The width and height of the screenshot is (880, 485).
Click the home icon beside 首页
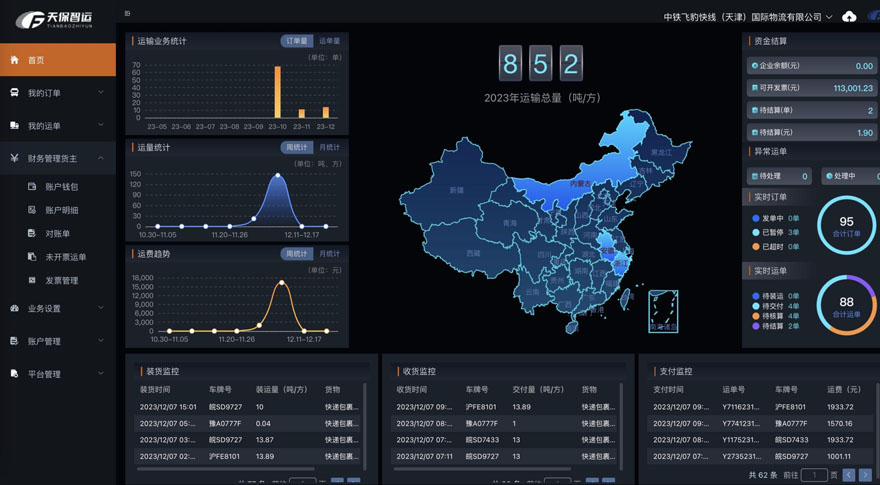click(x=14, y=60)
